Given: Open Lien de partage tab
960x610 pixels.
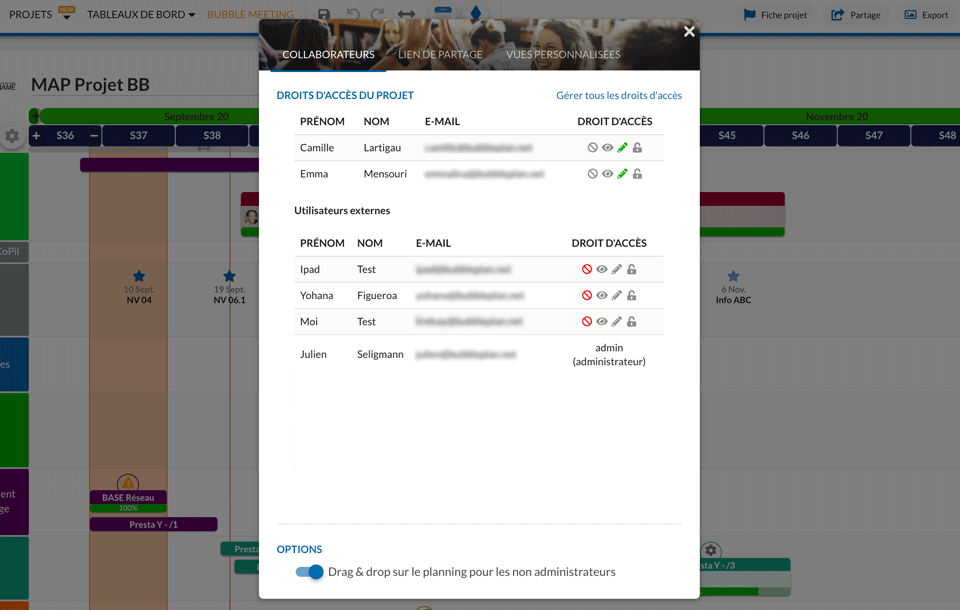Looking at the screenshot, I should (440, 55).
